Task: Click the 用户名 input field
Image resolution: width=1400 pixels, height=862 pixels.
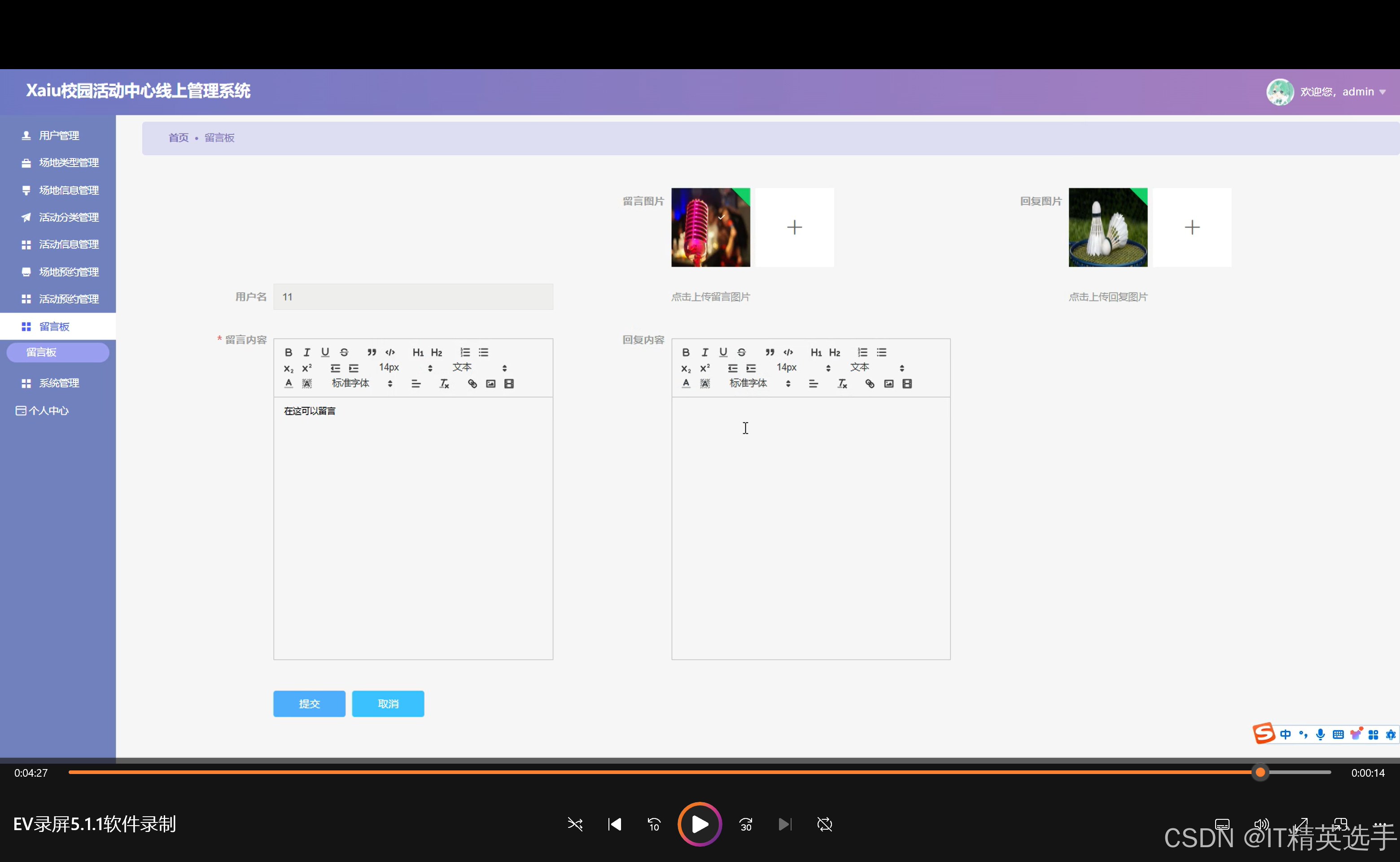Action: coord(413,297)
